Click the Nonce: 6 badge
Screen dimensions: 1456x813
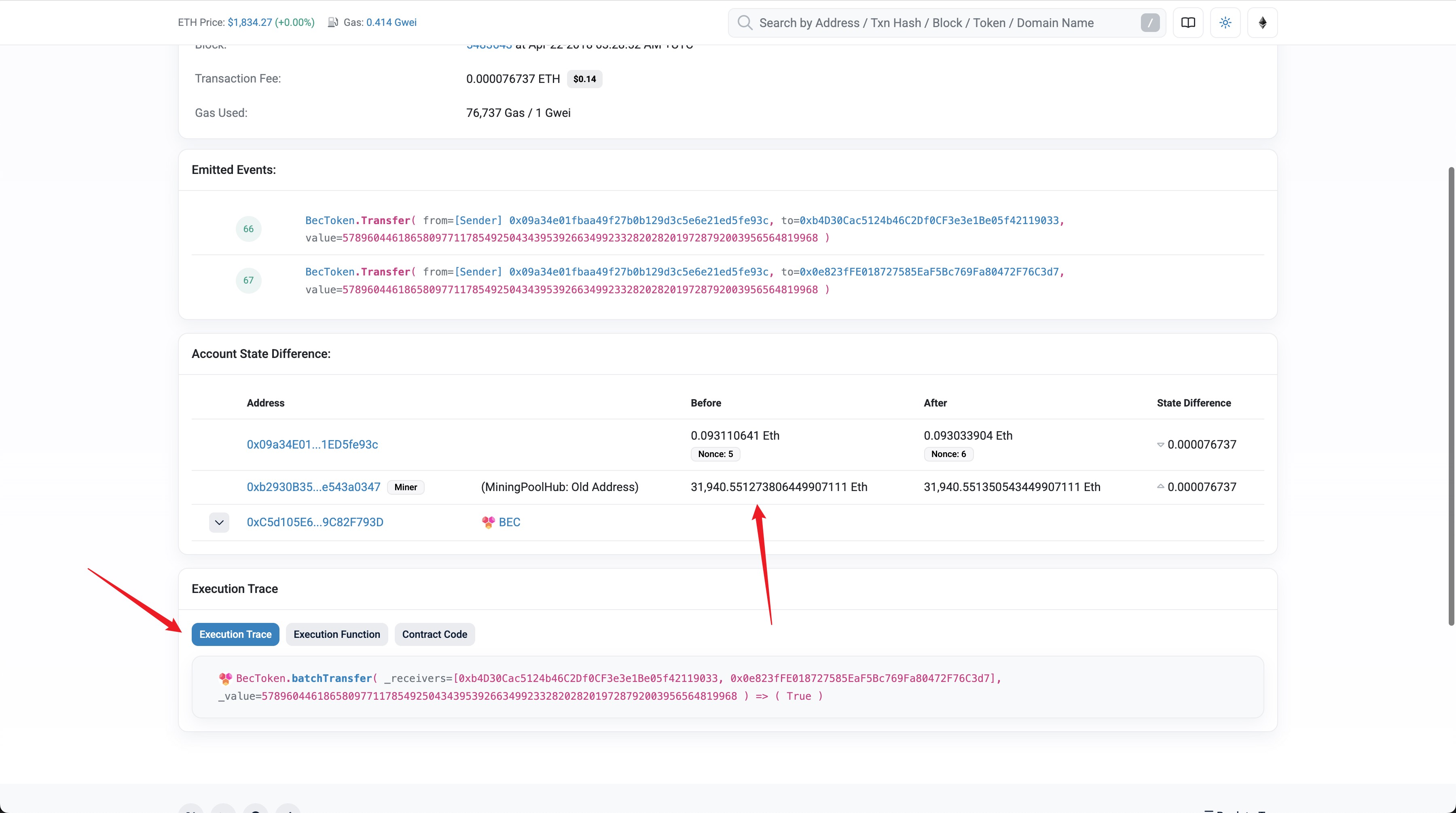coord(948,454)
